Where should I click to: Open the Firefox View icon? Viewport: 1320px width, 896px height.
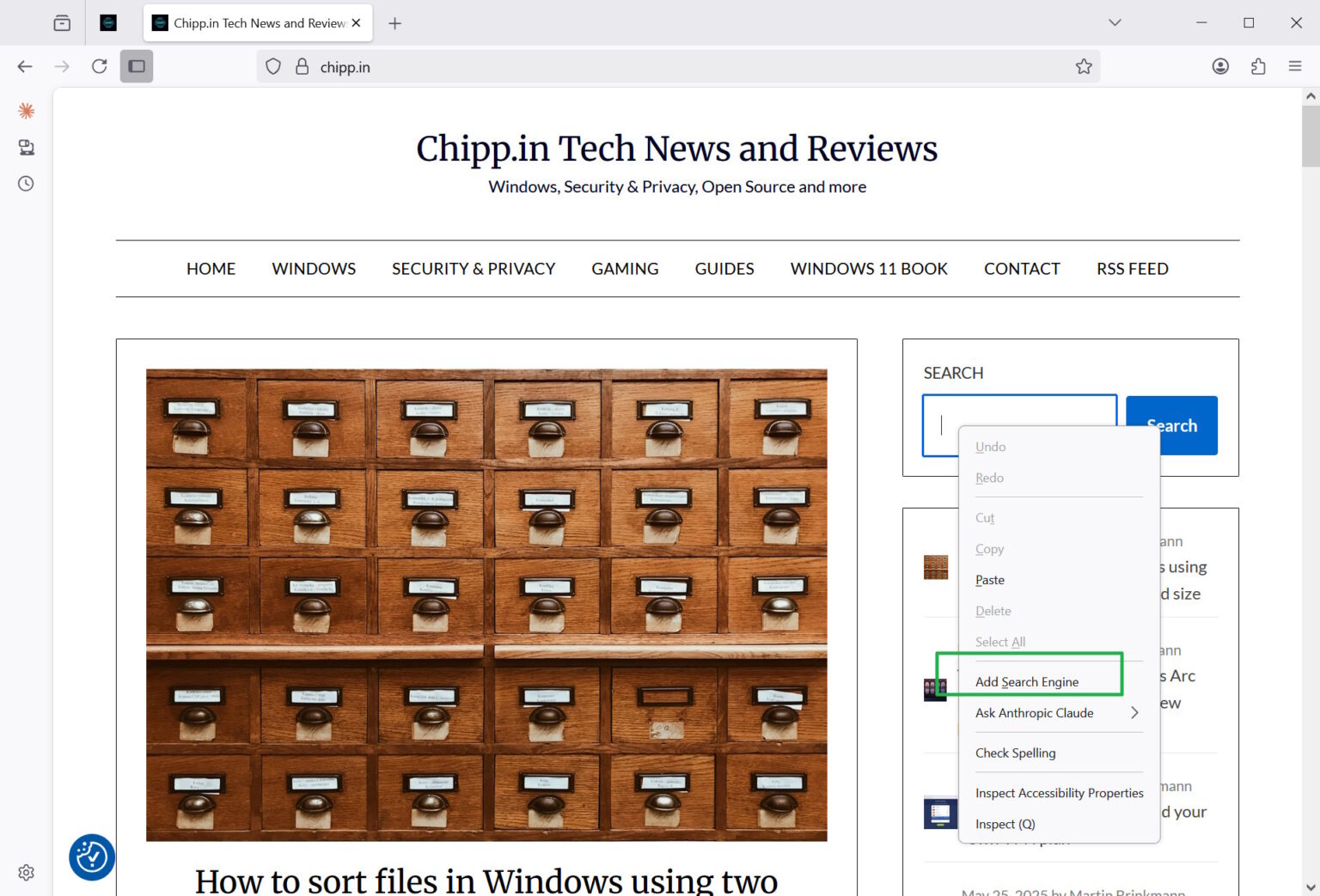[x=62, y=23]
